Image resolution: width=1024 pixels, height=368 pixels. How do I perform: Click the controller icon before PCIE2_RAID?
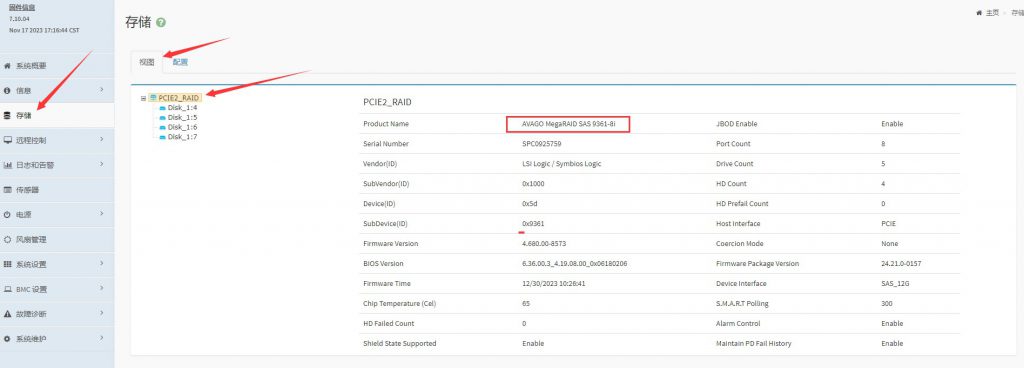153,98
